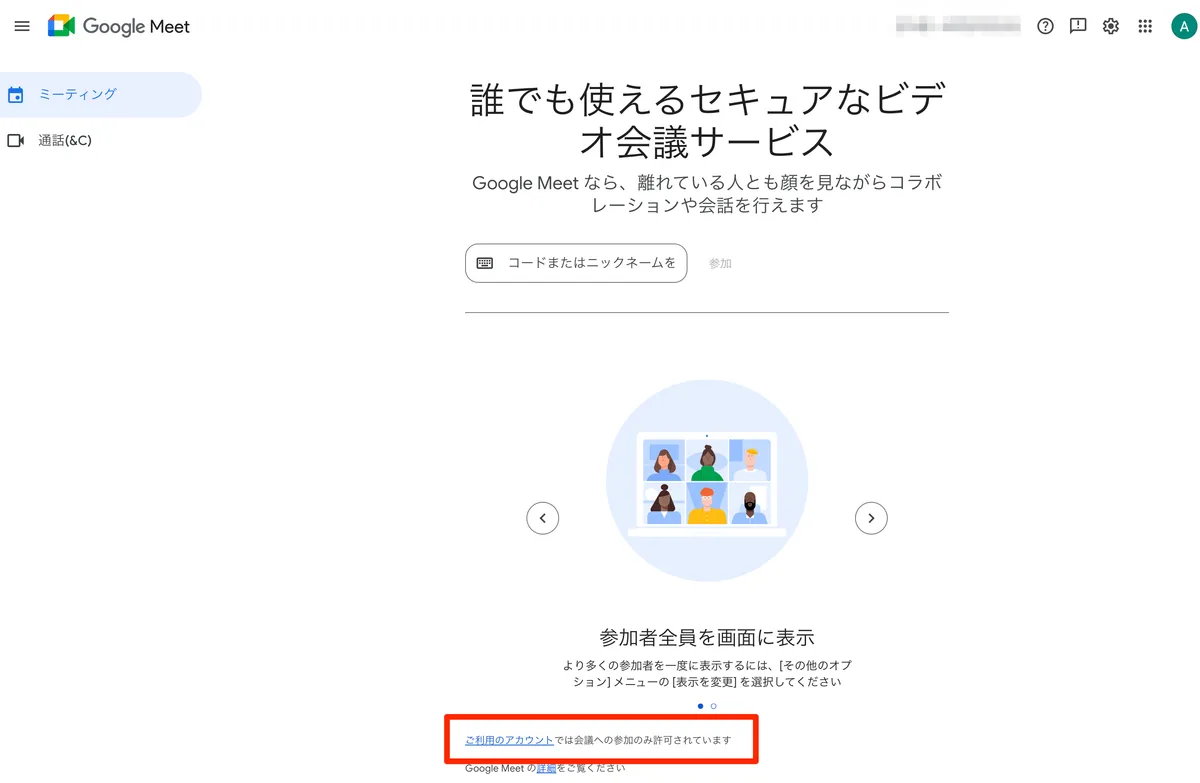Image resolution: width=1200 pixels, height=783 pixels.
Task: Click the video camera icon beside 通話
Action: tap(16, 141)
